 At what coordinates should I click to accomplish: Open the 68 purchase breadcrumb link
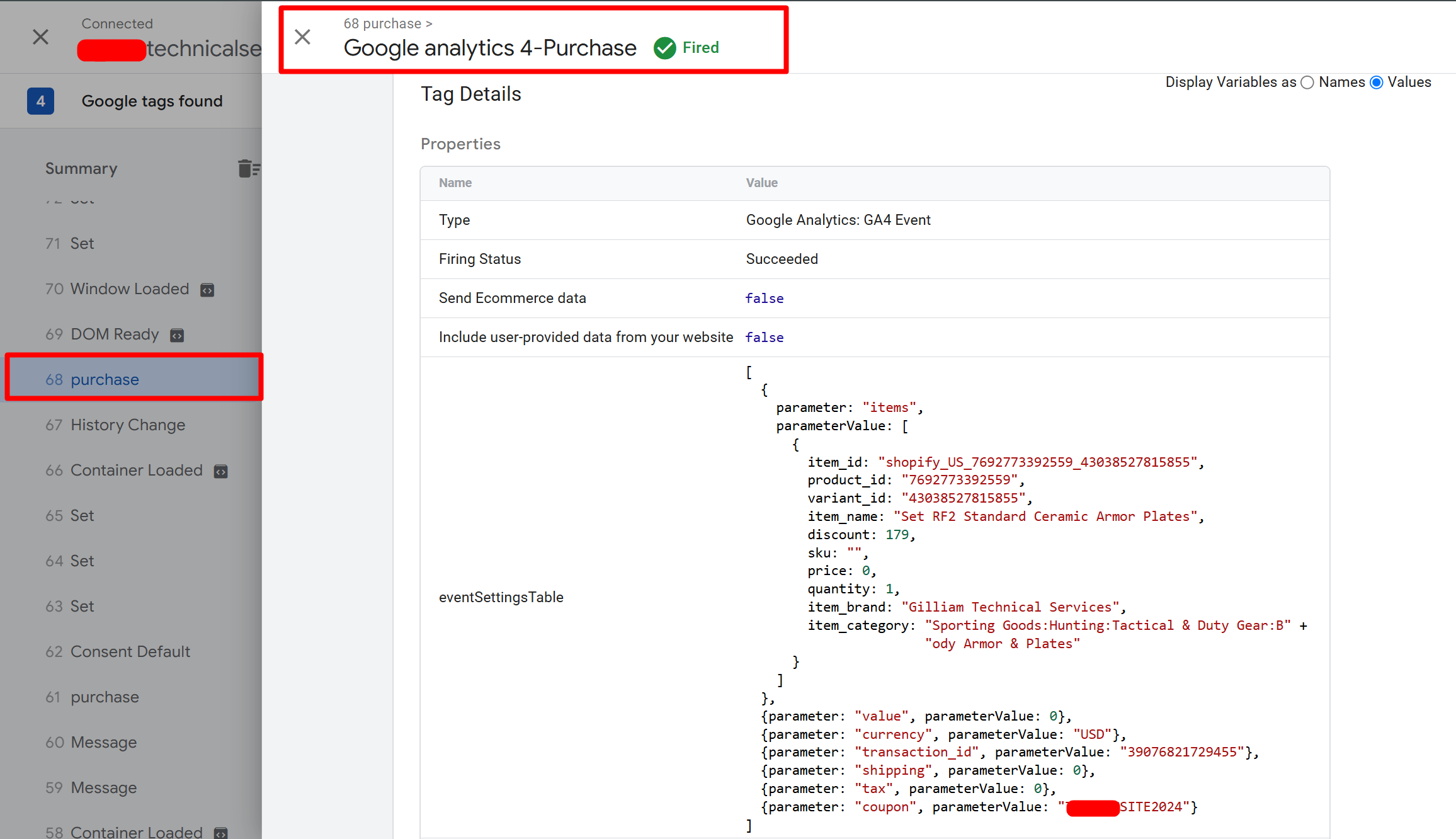[x=382, y=23]
